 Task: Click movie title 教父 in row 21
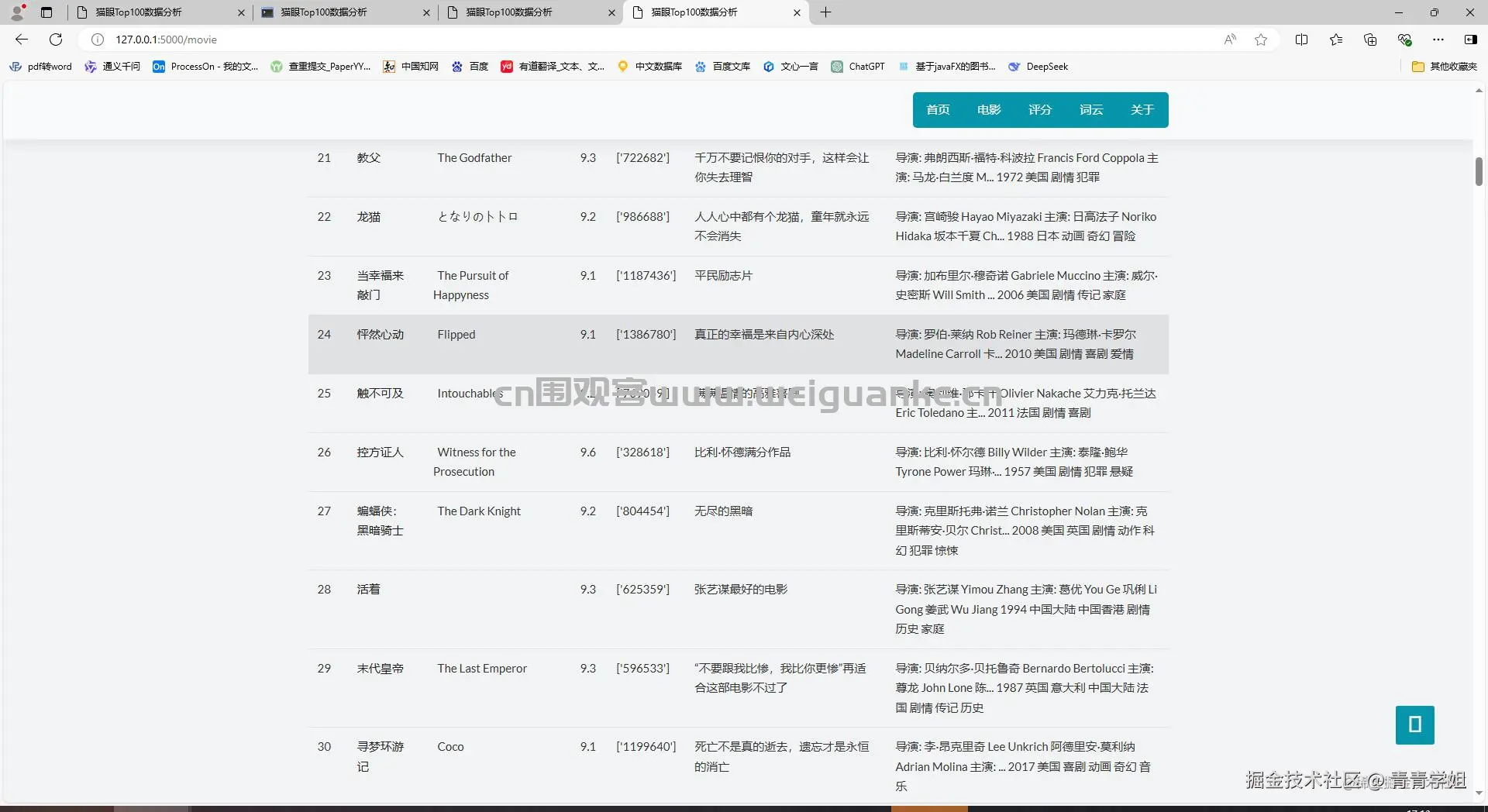click(369, 158)
